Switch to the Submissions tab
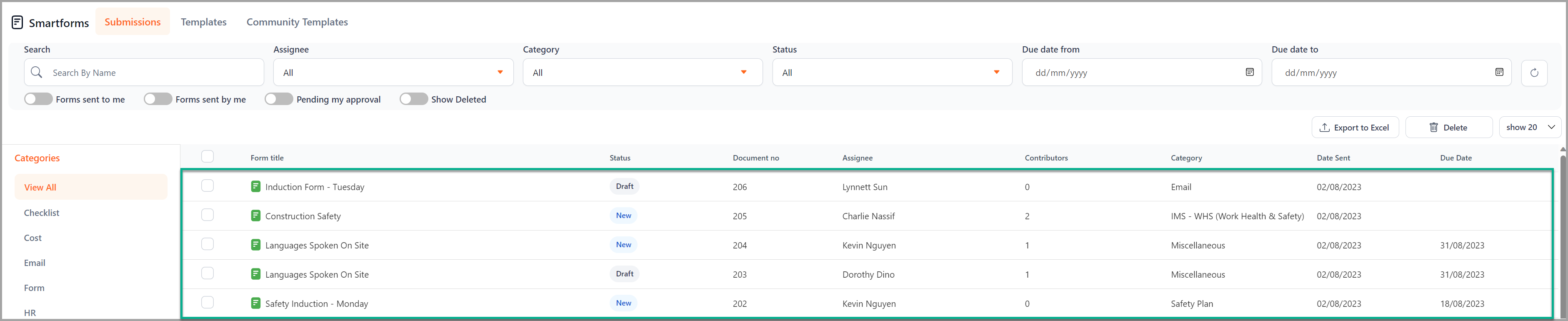 pos(133,22)
